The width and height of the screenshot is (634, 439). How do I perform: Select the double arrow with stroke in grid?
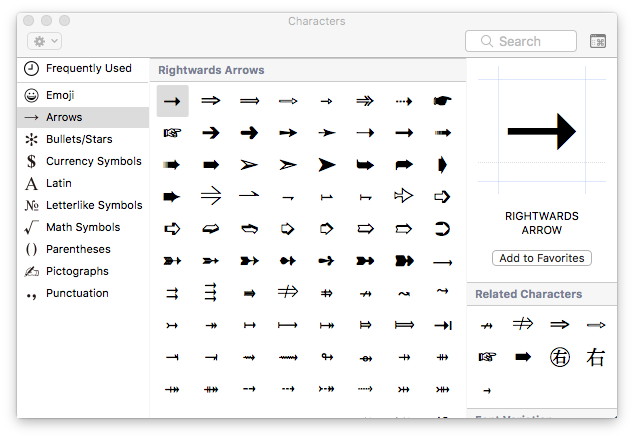288,291
